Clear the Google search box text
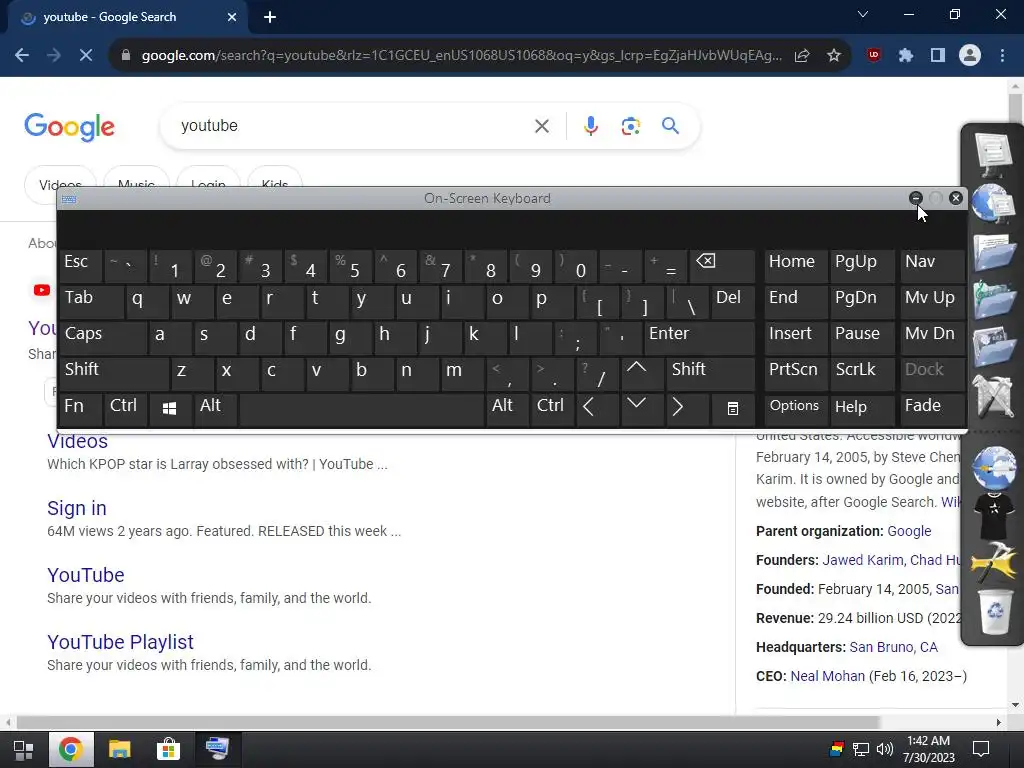The image size is (1024, 768). [x=542, y=126]
